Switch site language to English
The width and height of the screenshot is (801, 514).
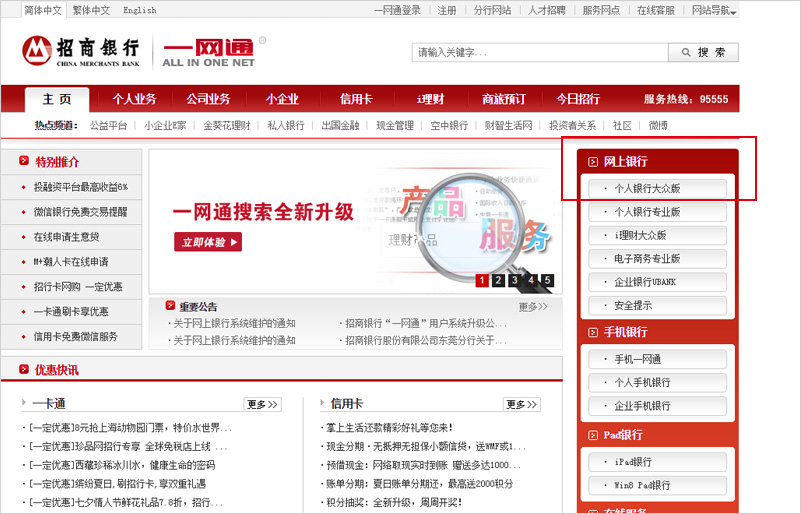(x=139, y=10)
